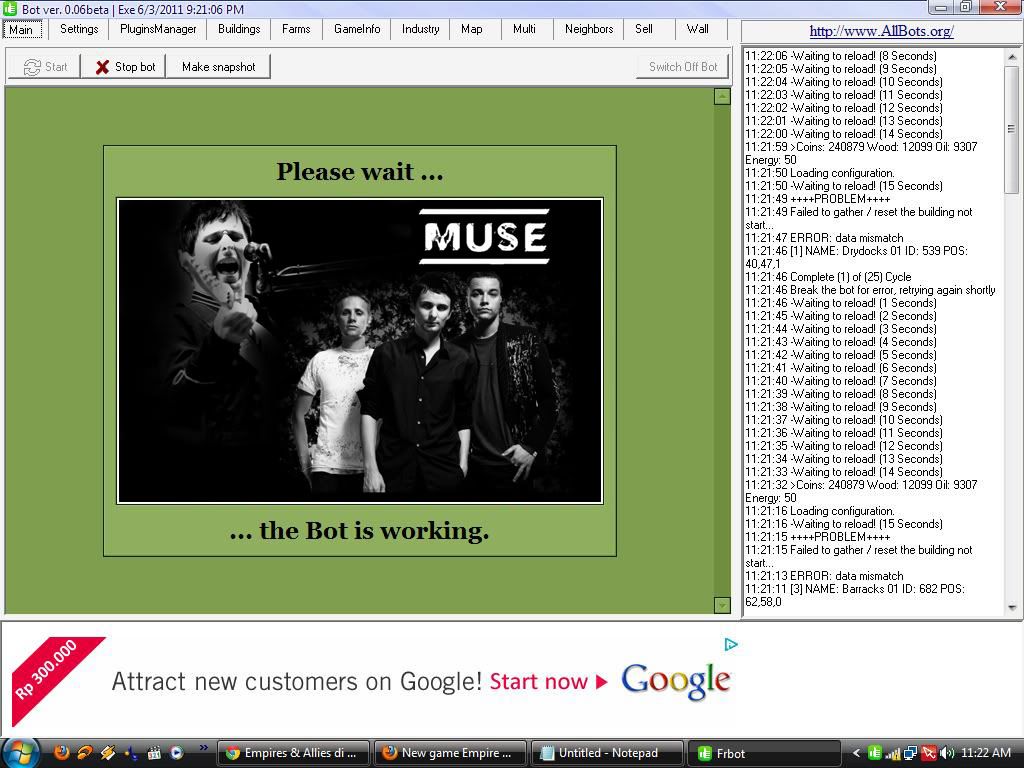Click the signal strength tray icon
The image size is (1024, 768).
[893, 753]
